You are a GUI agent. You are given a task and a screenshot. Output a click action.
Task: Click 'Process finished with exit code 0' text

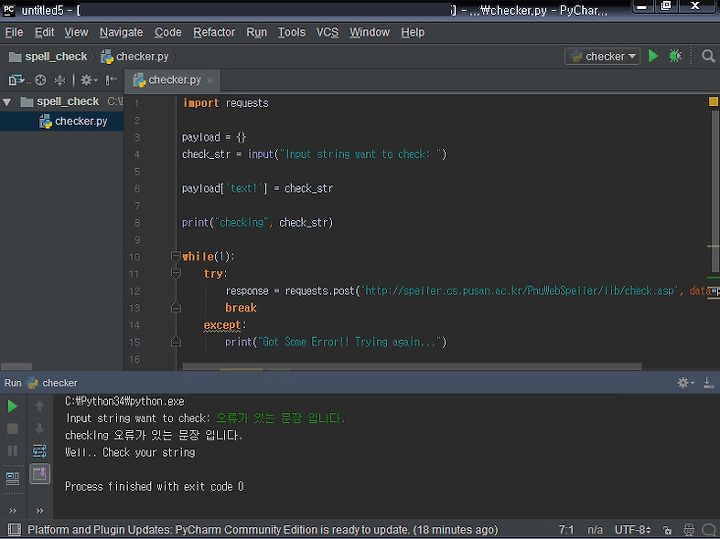pos(154,486)
